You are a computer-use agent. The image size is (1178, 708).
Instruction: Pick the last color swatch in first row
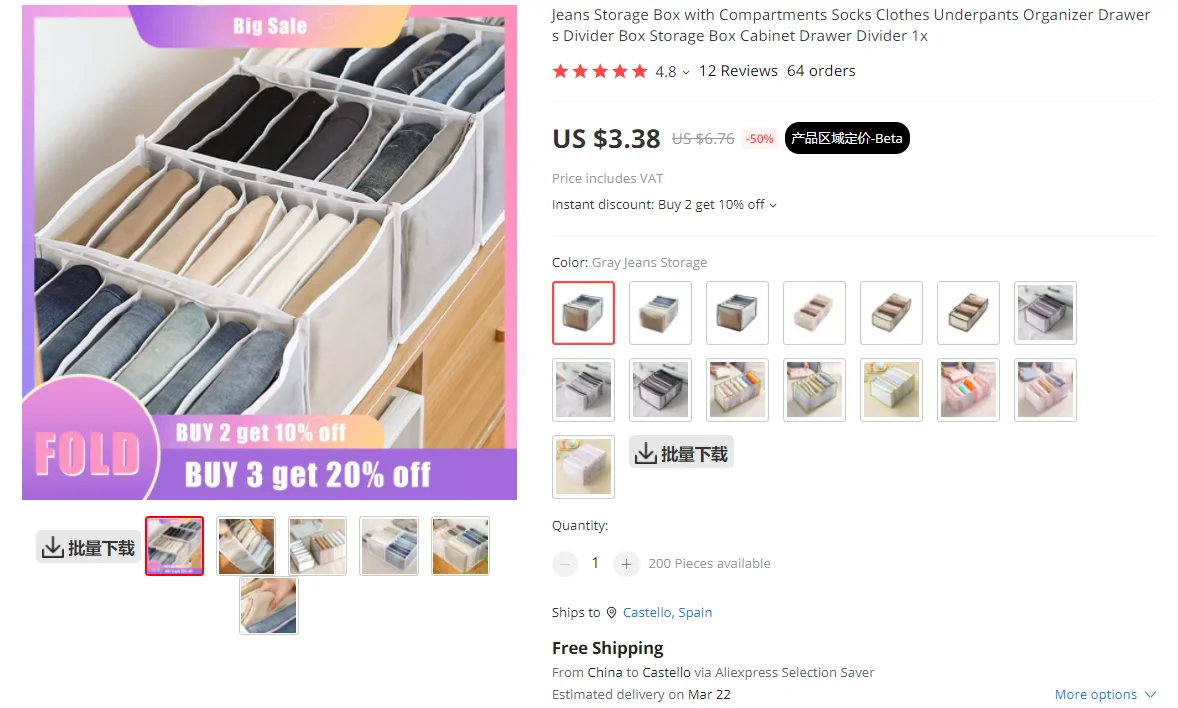pos(1046,313)
